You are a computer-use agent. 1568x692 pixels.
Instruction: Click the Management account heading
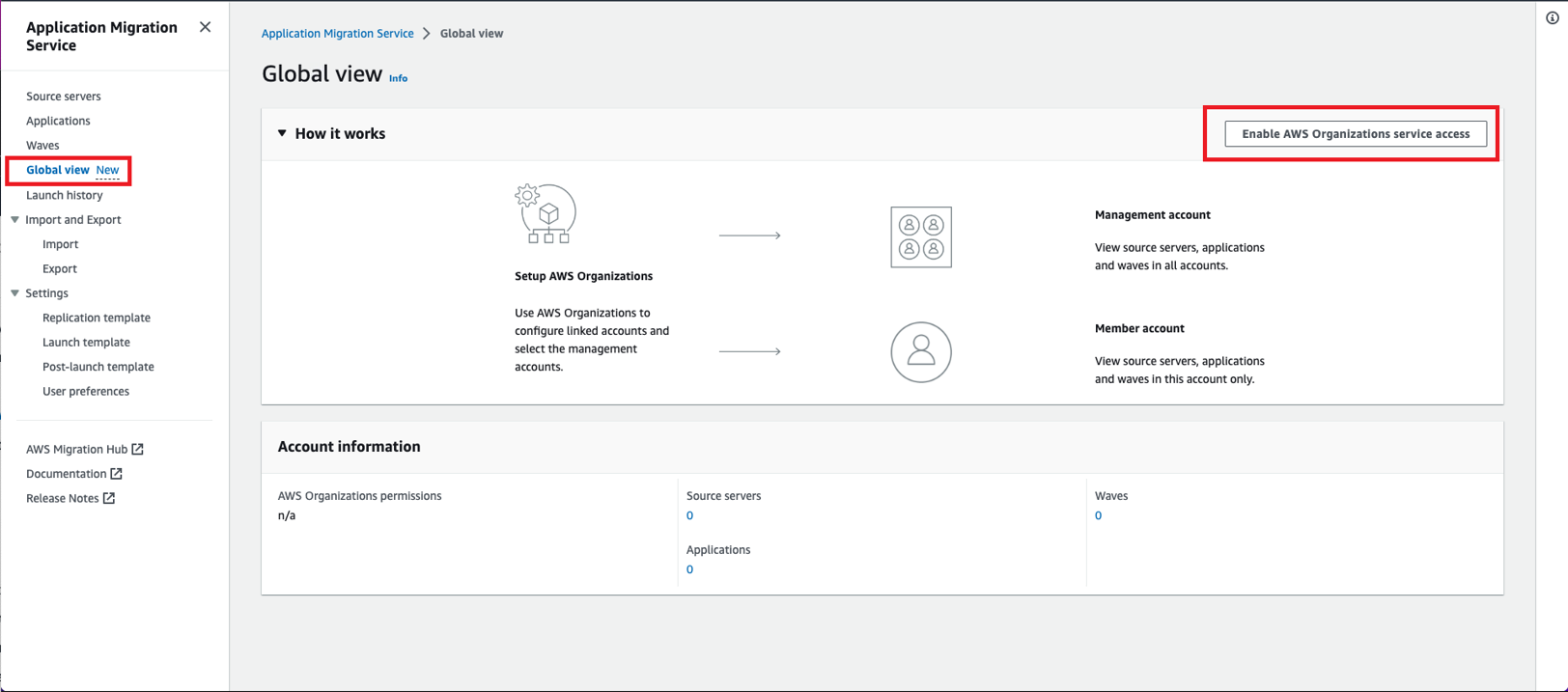coord(1152,215)
